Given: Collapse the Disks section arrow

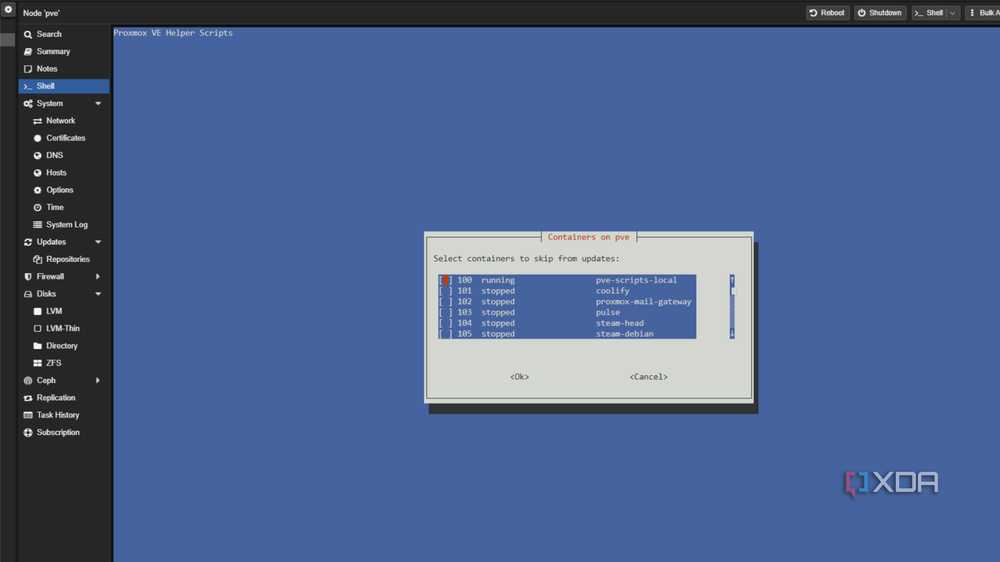Looking at the screenshot, I should pyautogui.click(x=98, y=294).
